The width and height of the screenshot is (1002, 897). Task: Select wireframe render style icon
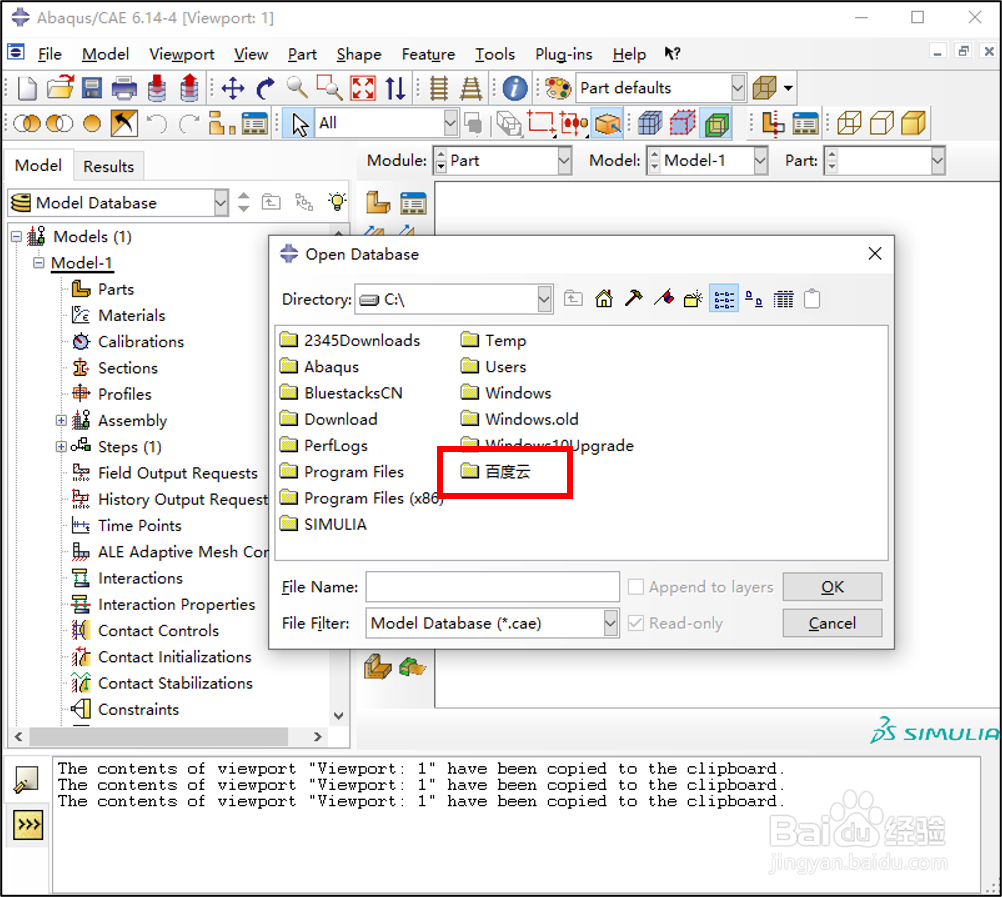tap(849, 123)
